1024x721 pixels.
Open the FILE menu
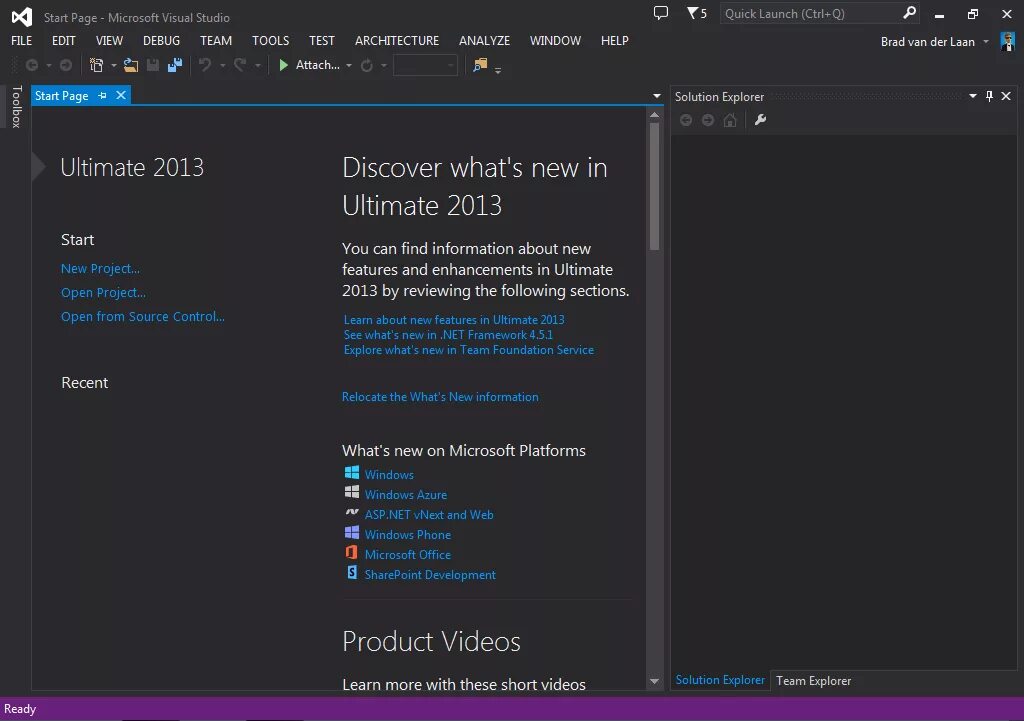(x=22, y=40)
